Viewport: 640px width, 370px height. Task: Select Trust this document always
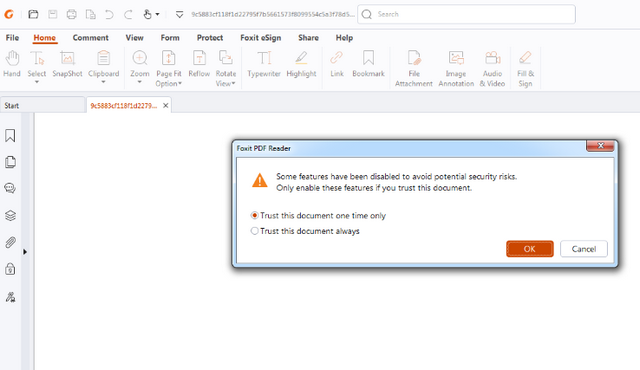click(x=305, y=231)
